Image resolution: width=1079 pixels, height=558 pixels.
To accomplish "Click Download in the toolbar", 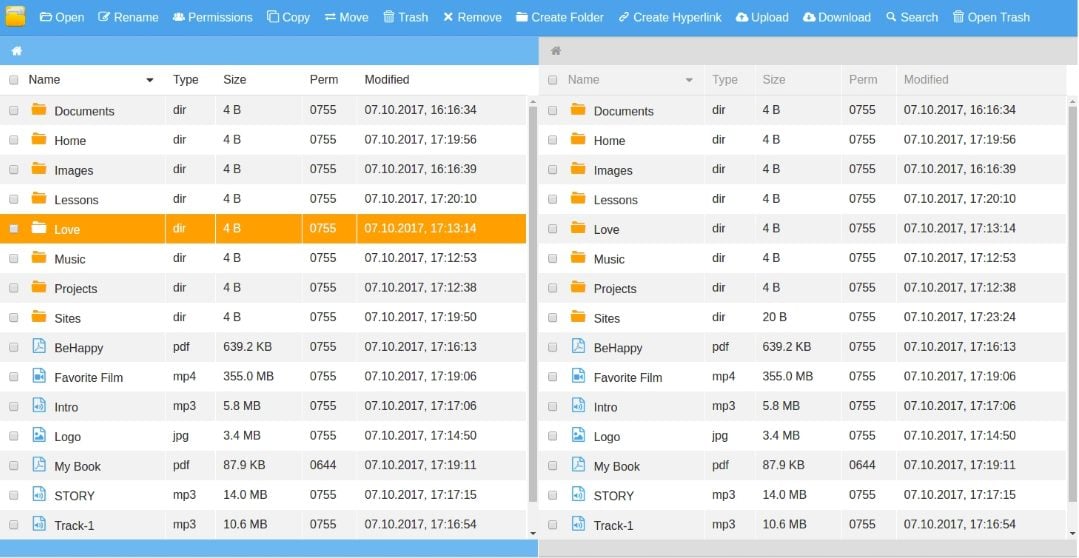I will [x=837, y=17].
